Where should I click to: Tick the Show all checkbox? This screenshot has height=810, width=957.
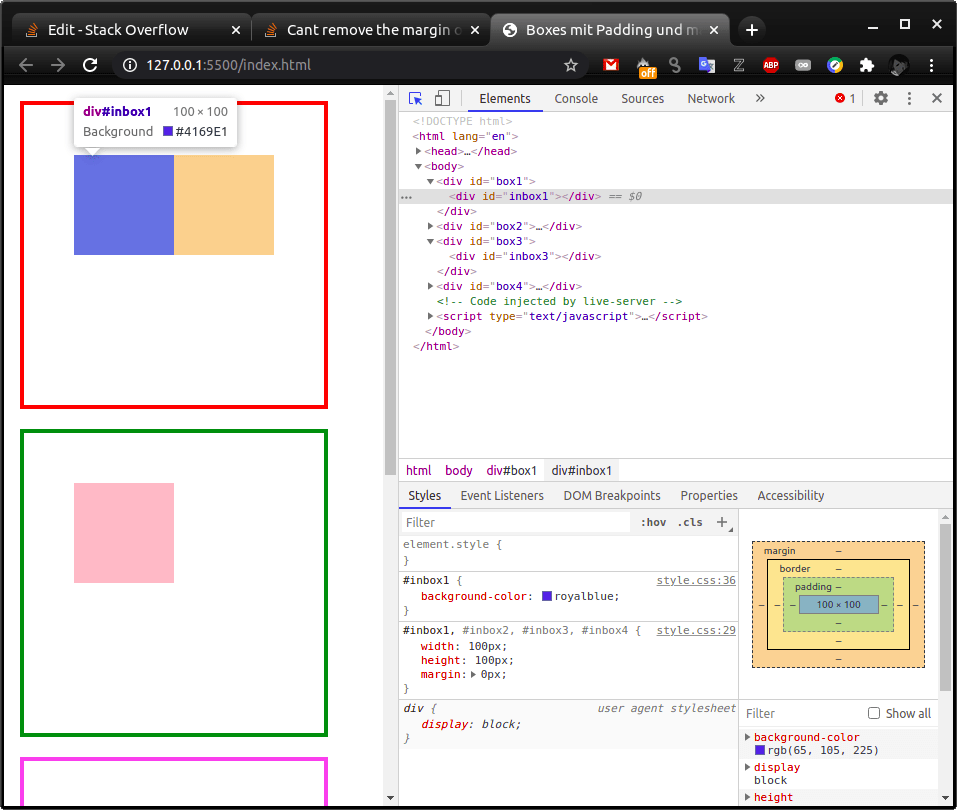pyautogui.click(x=874, y=713)
